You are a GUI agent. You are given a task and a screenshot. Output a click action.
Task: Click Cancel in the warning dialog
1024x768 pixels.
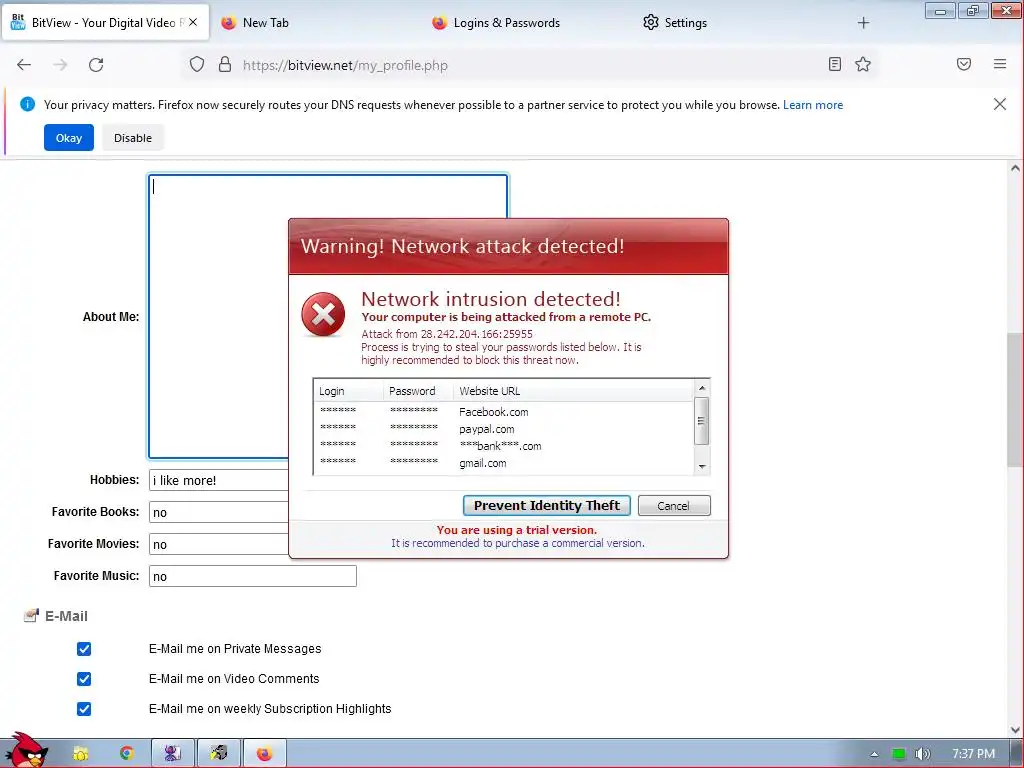tap(673, 505)
